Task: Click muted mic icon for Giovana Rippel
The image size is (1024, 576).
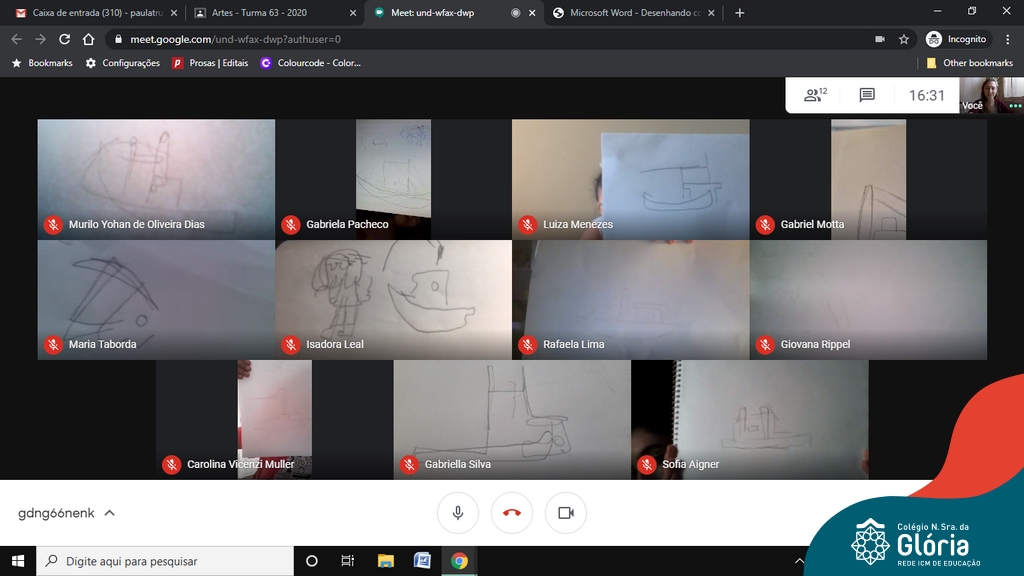Action: click(765, 345)
